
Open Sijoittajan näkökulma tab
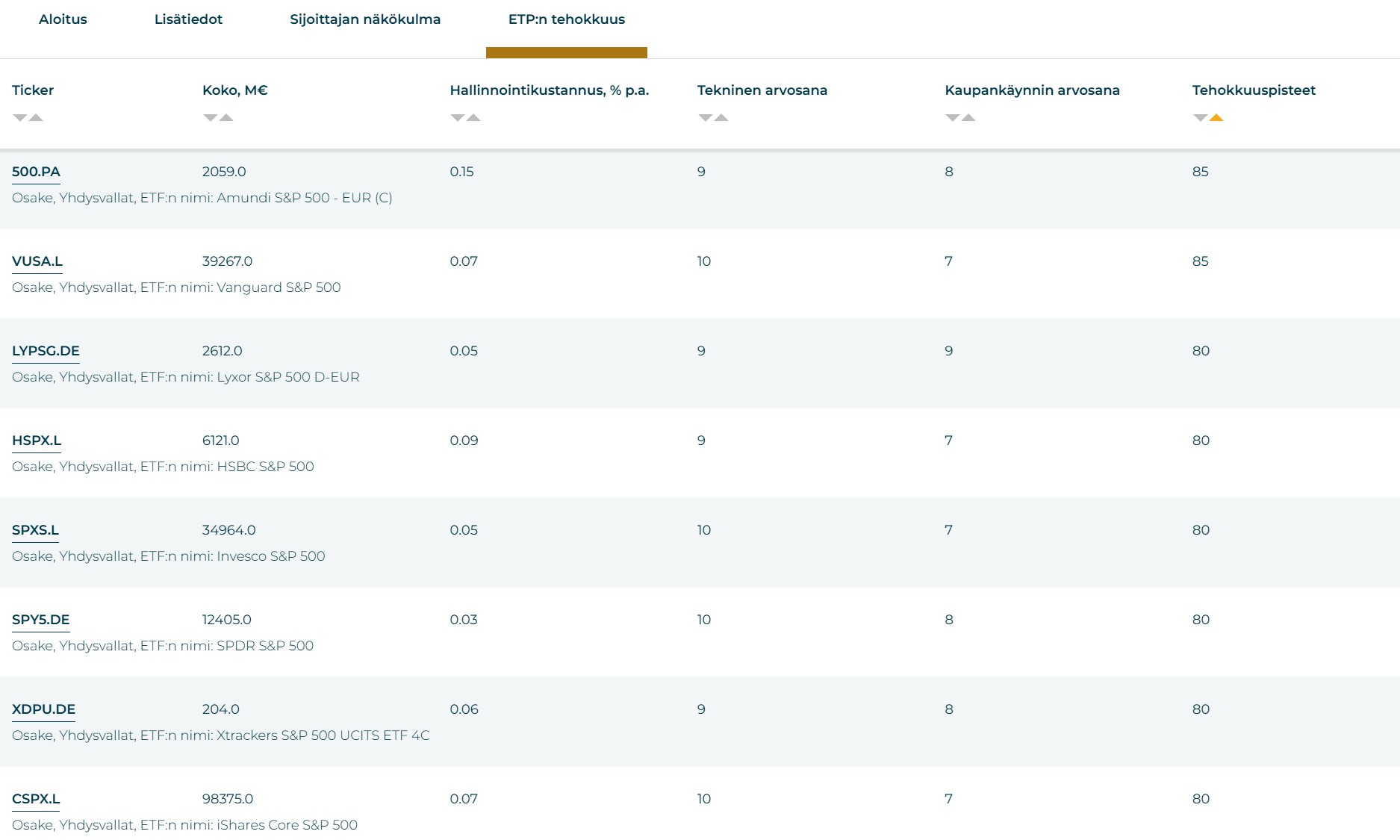click(x=365, y=19)
